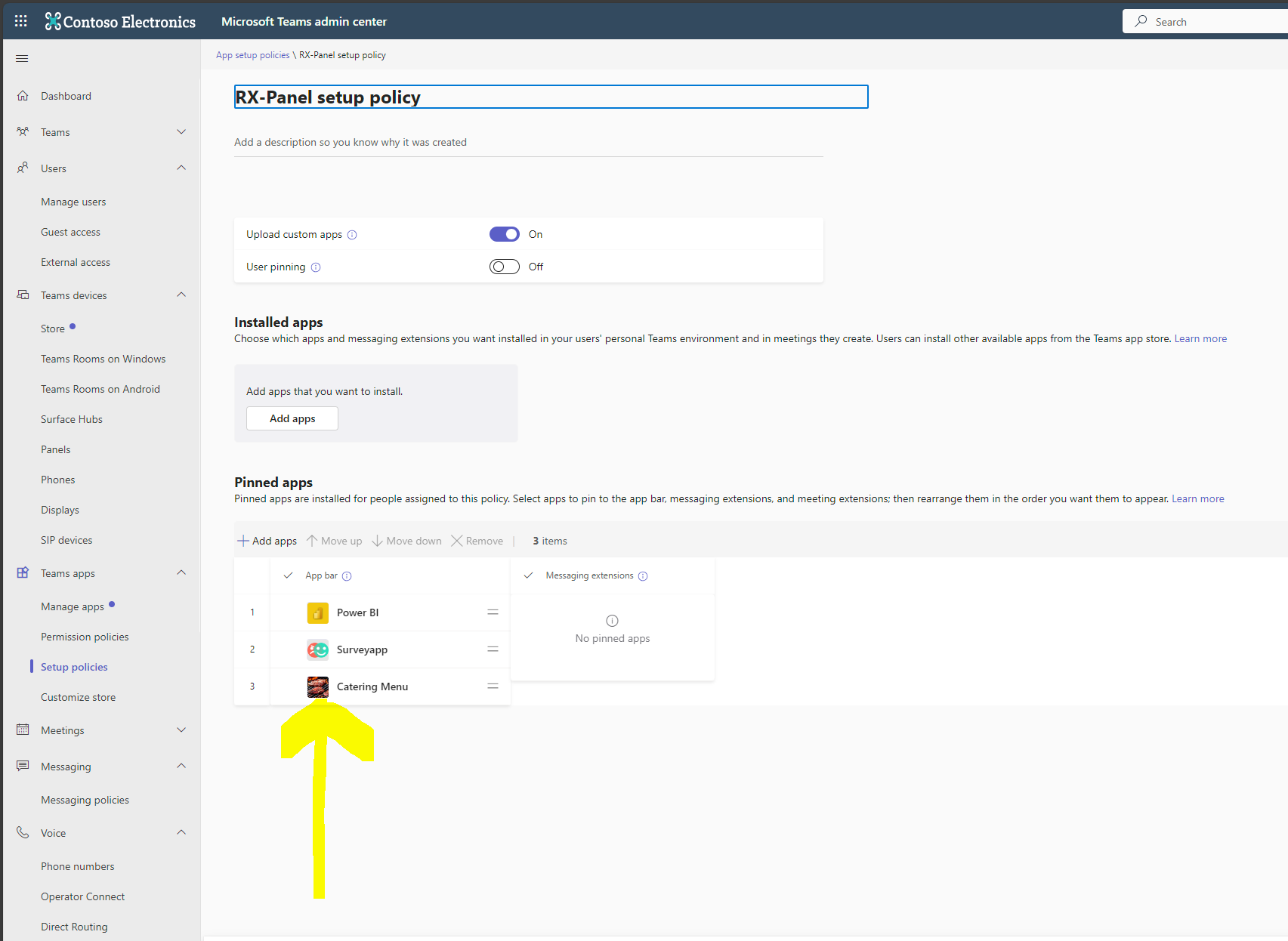Click the Add apps button for installed apps
Screen dimensions: 1288x941
pyautogui.click(x=292, y=418)
